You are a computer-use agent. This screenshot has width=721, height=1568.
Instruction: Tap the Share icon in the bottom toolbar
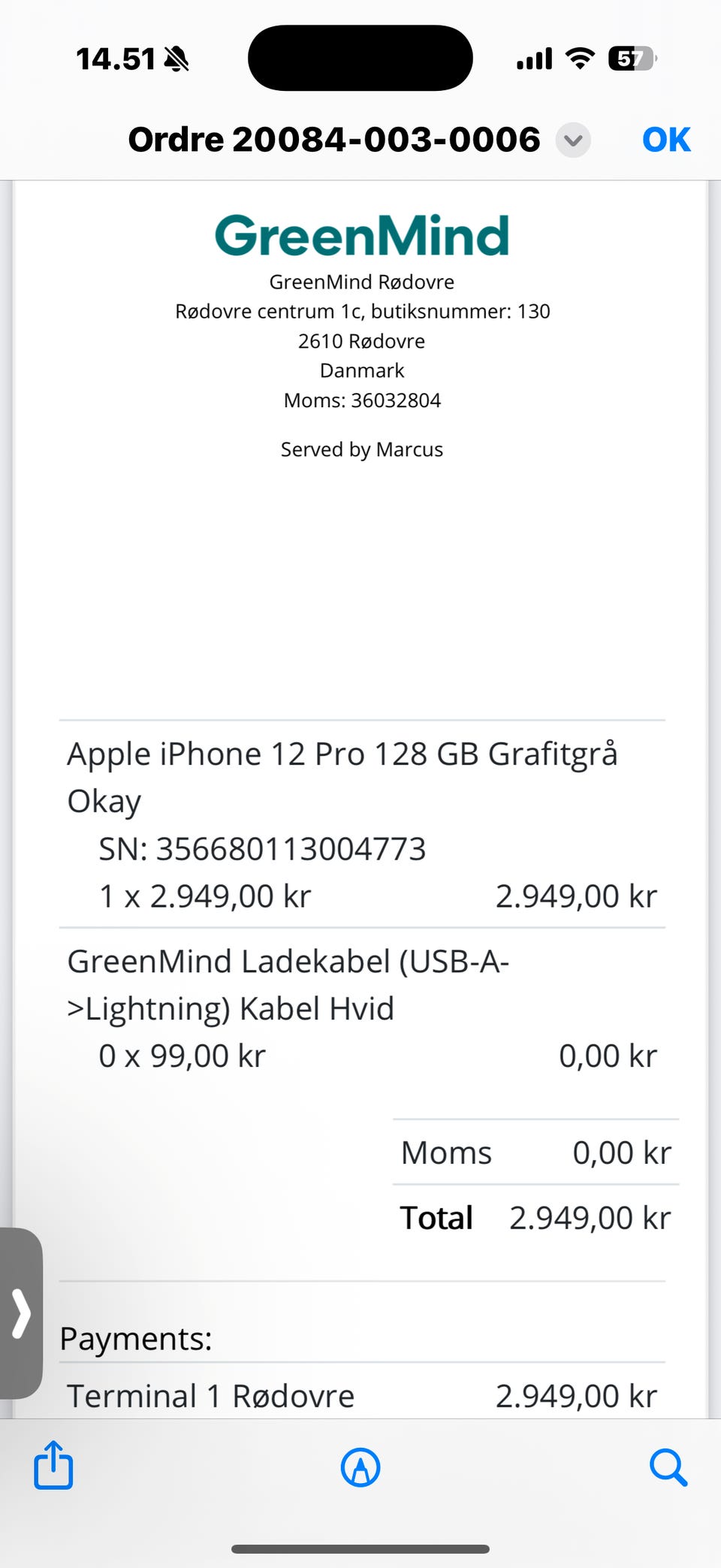tap(53, 1464)
